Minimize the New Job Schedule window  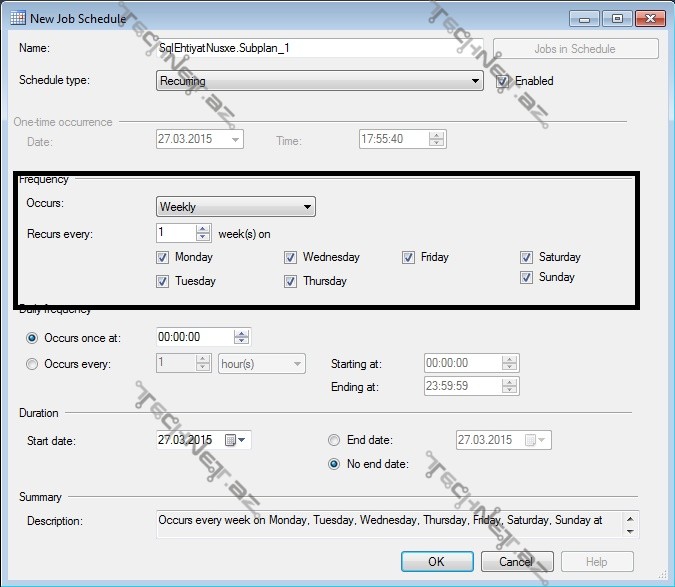coord(584,19)
